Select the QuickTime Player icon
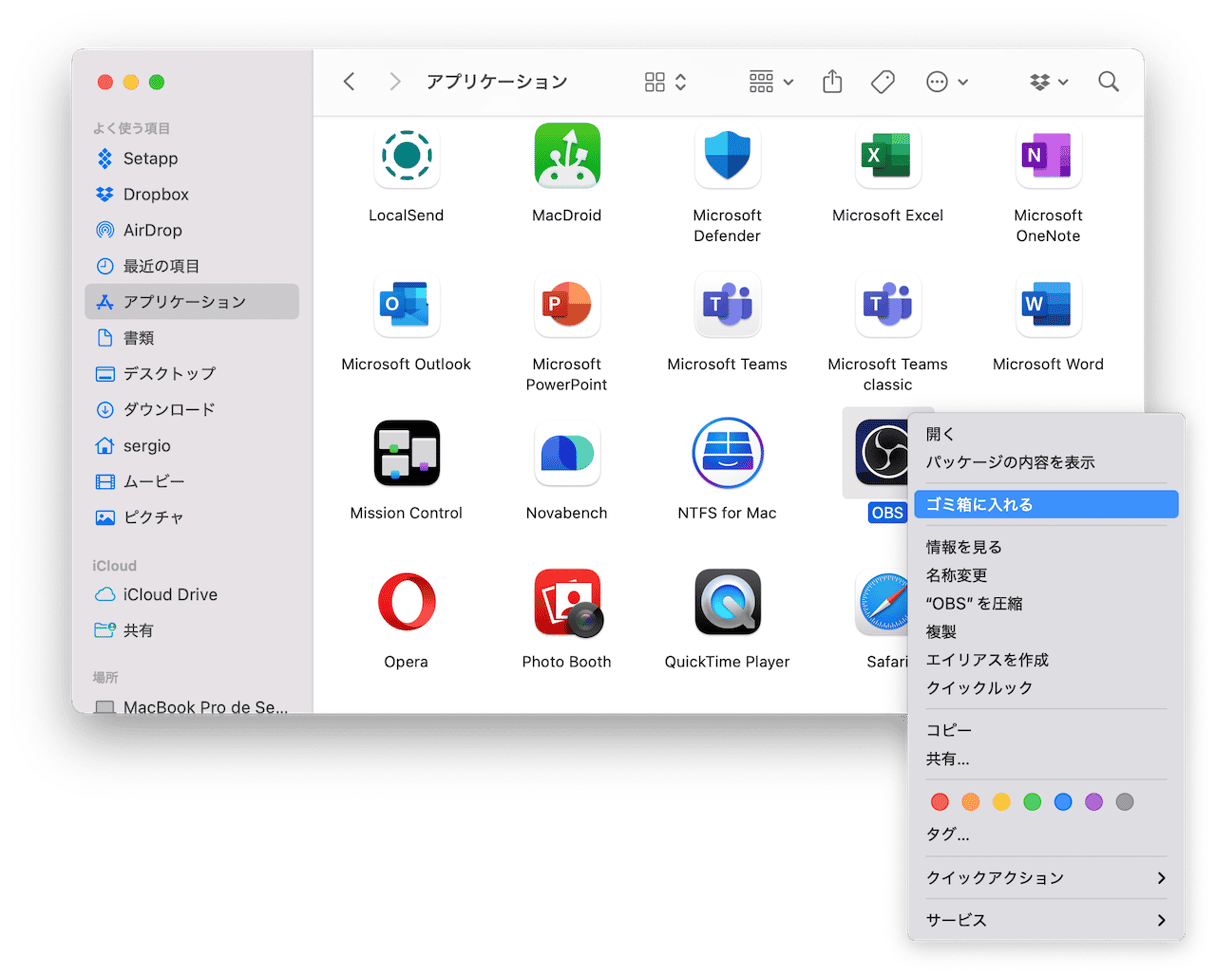This screenshot has width=1216, height=975. click(x=727, y=602)
